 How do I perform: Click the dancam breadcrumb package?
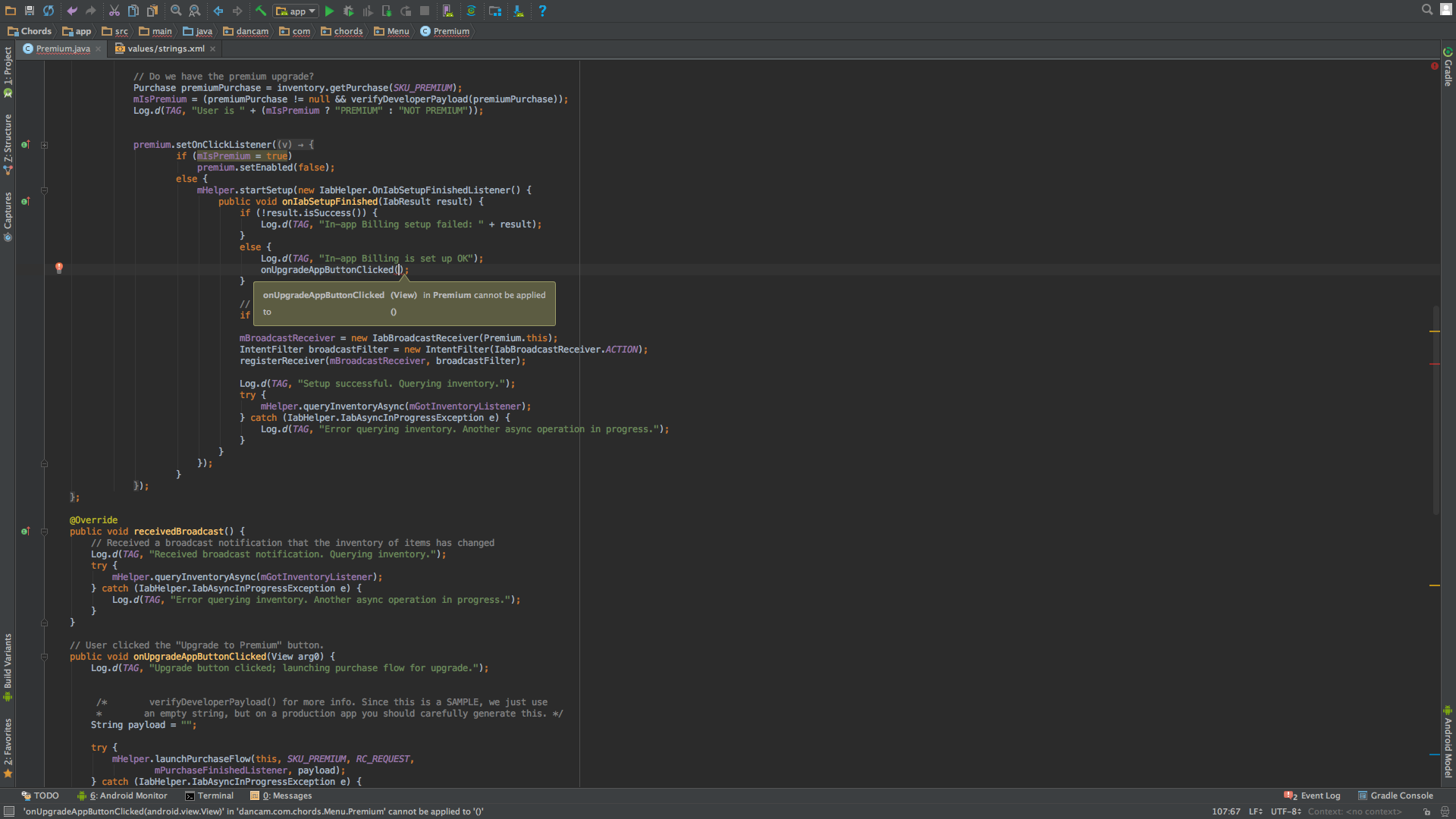246,31
